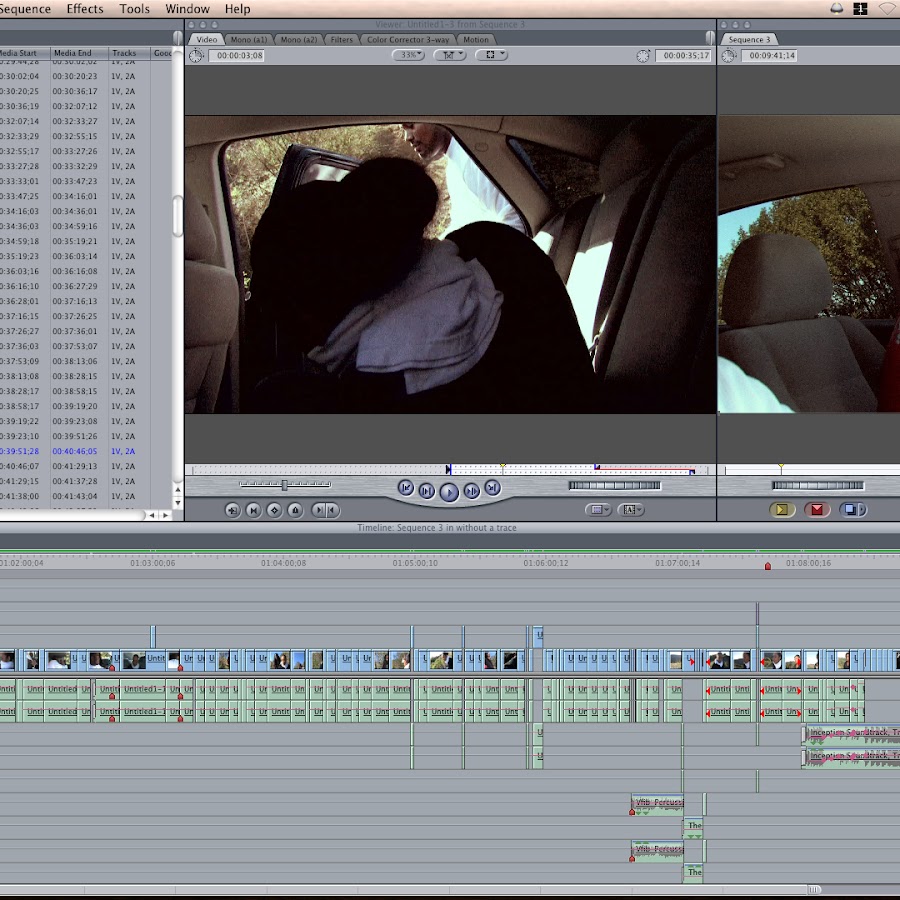Click Browser vertical scrollbar up arrow
The image size is (900, 900).
pyautogui.click(x=178, y=491)
